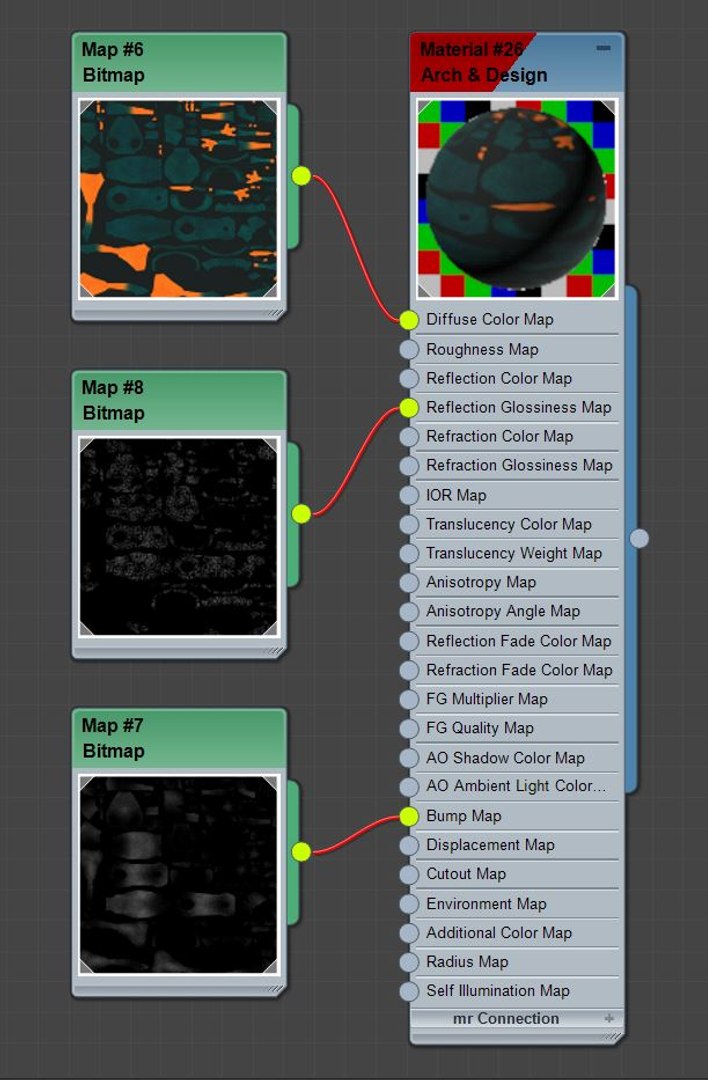Click the Bump Map input socket
Image resolution: width=708 pixels, height=1080 pixels.
click(408, 816)
